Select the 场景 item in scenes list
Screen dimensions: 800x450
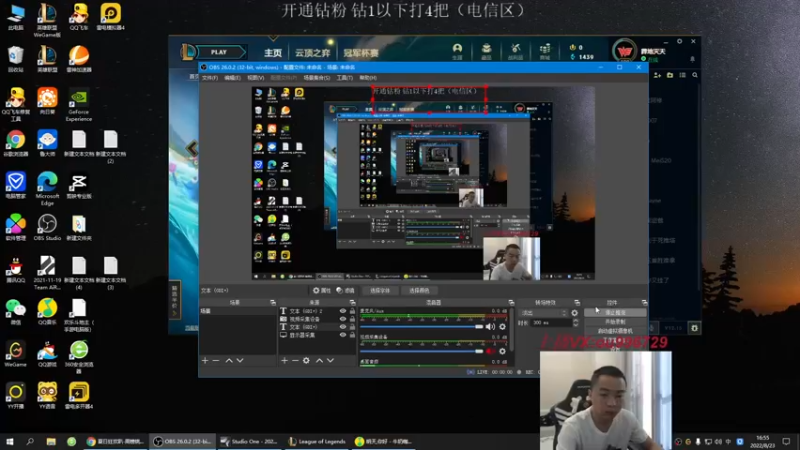coord(237,311)
